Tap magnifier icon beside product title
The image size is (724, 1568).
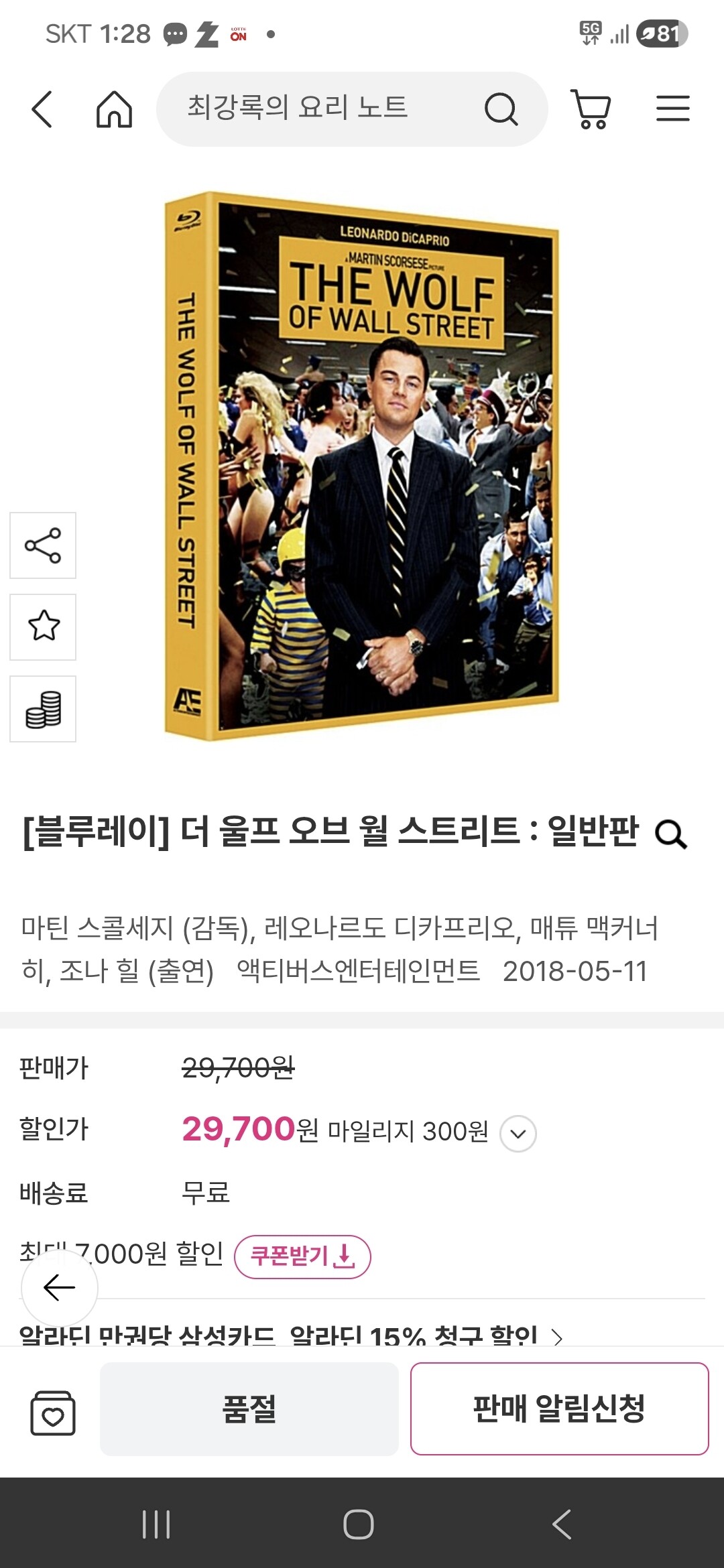671,835
